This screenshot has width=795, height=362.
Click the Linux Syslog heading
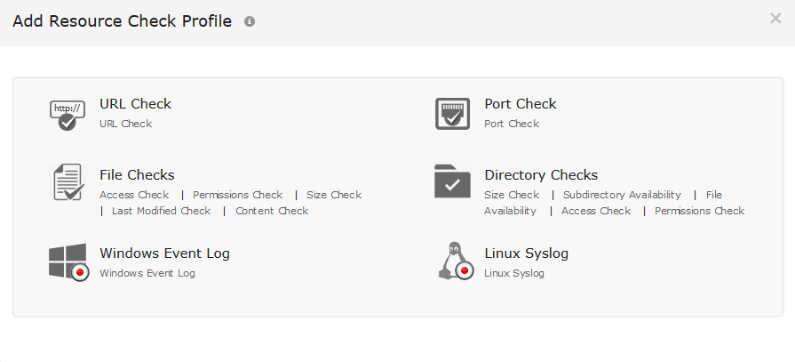[526, 253]
